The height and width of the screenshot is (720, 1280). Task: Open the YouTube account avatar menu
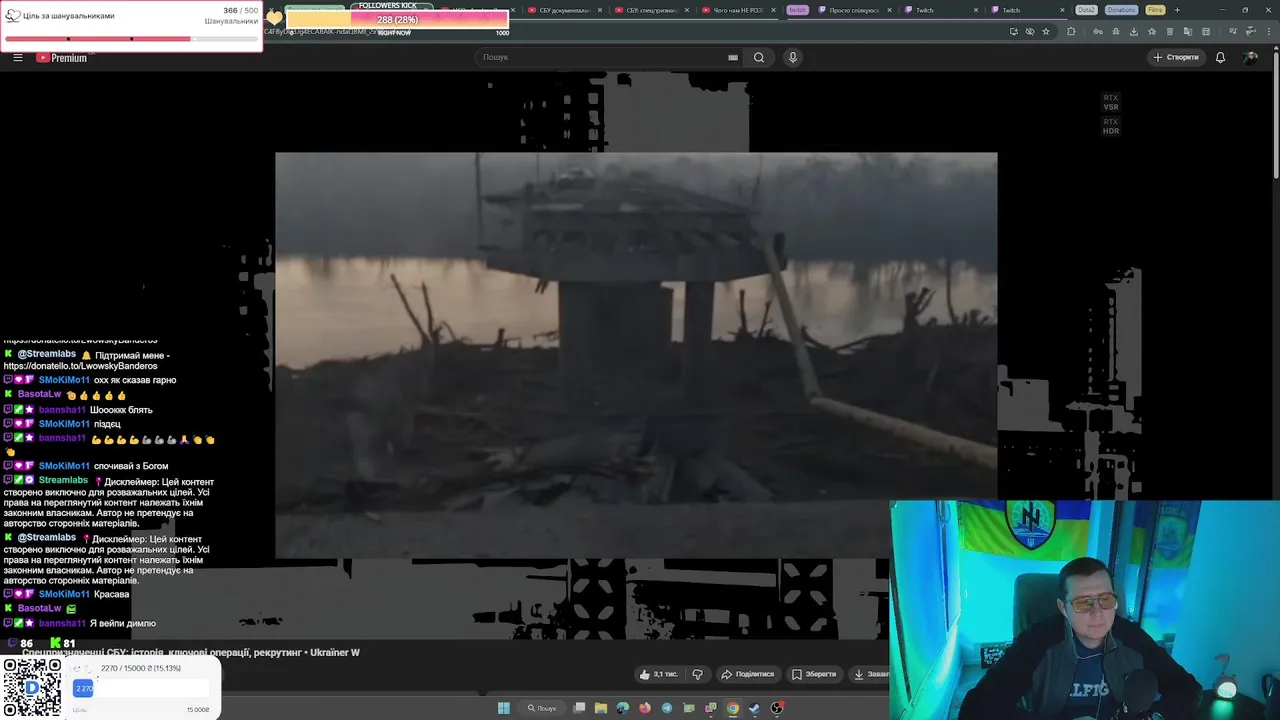(1250, 57)
